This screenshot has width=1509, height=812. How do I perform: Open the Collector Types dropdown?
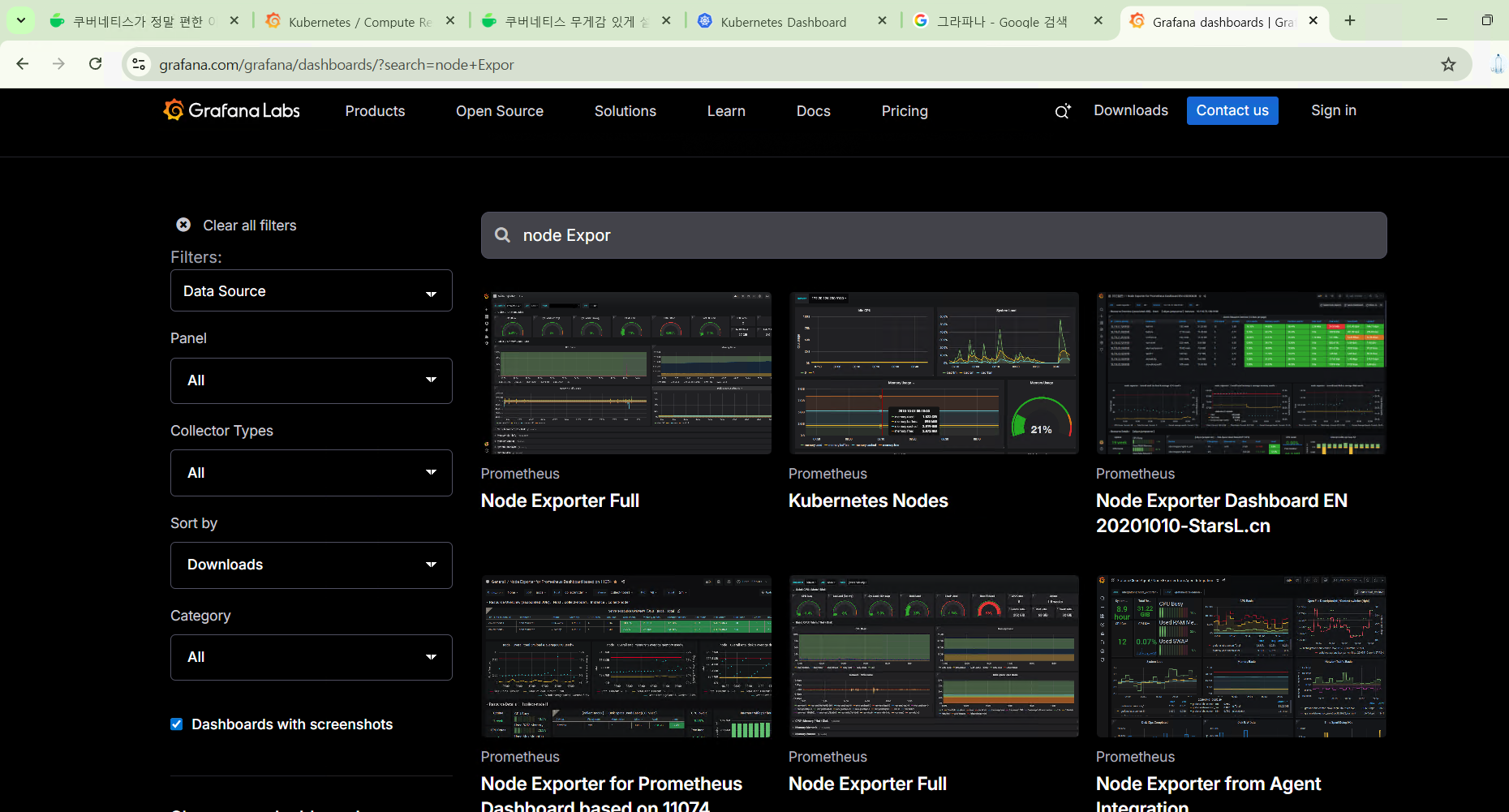[x=312, y=473]
